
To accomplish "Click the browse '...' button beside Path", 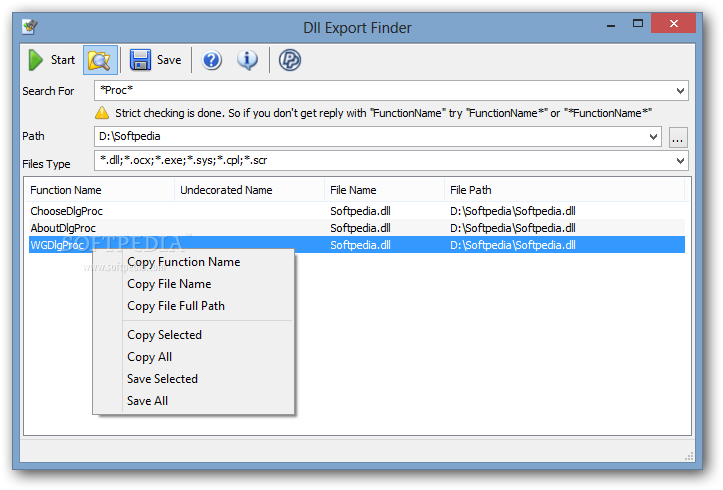I will tap(678, 137).
